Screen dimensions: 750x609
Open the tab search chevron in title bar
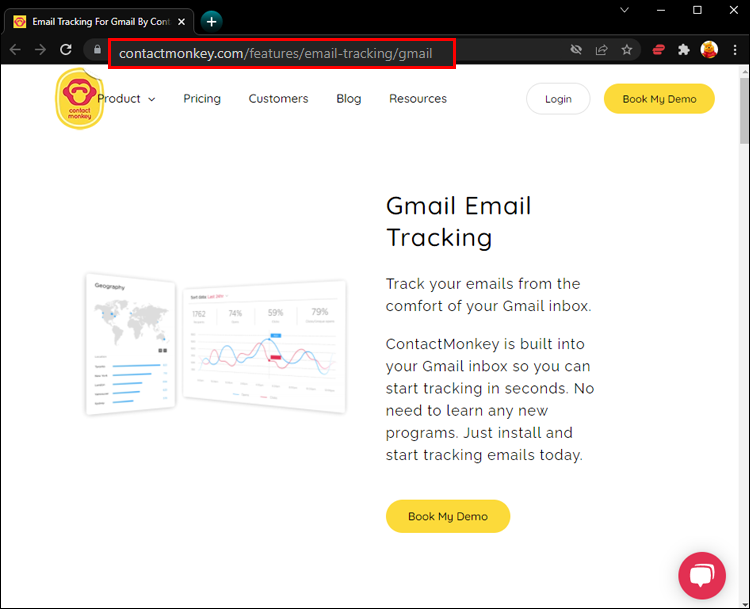tap(624, 10)
